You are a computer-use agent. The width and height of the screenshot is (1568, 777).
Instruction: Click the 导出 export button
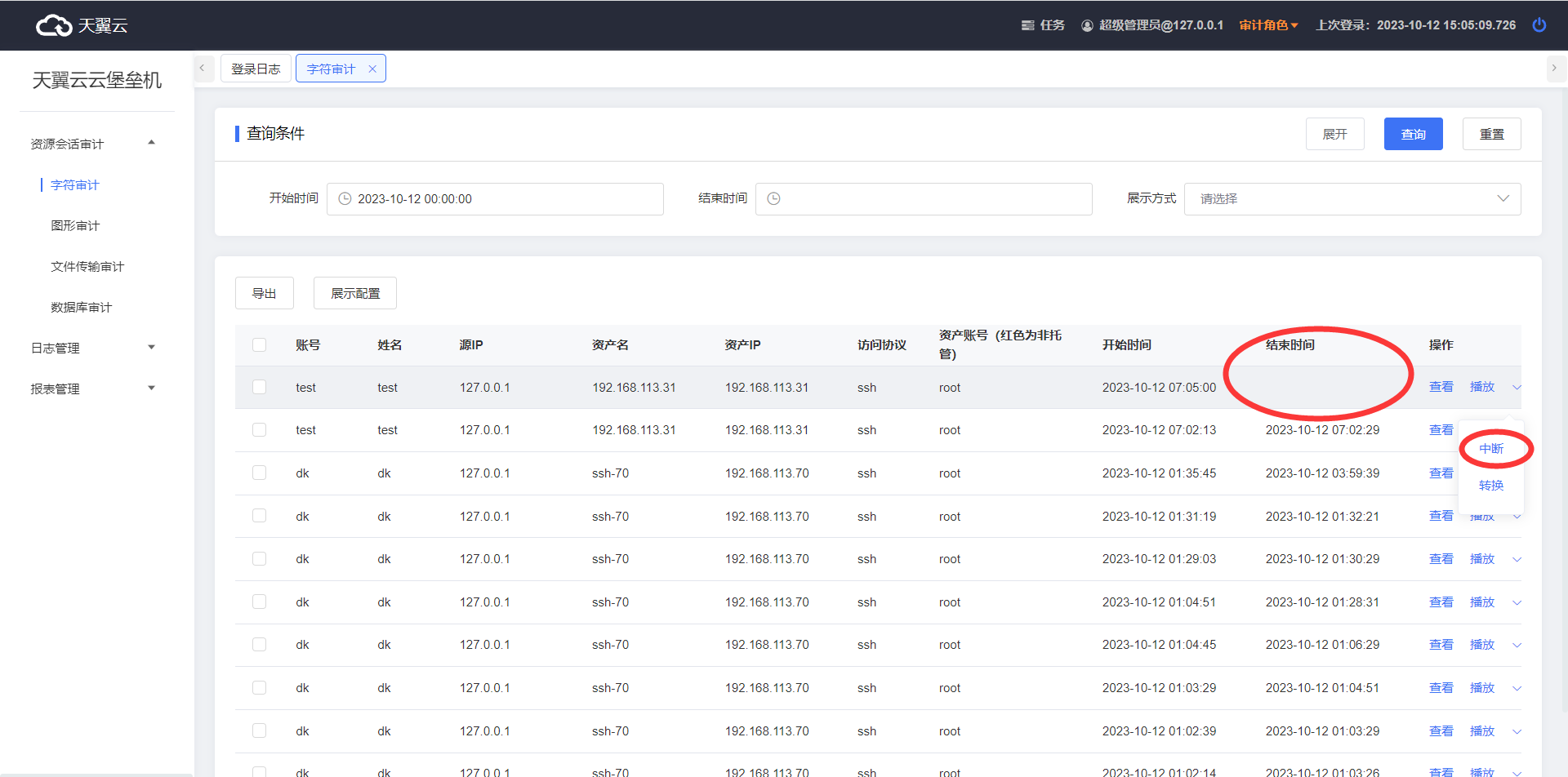click(264, 294)
